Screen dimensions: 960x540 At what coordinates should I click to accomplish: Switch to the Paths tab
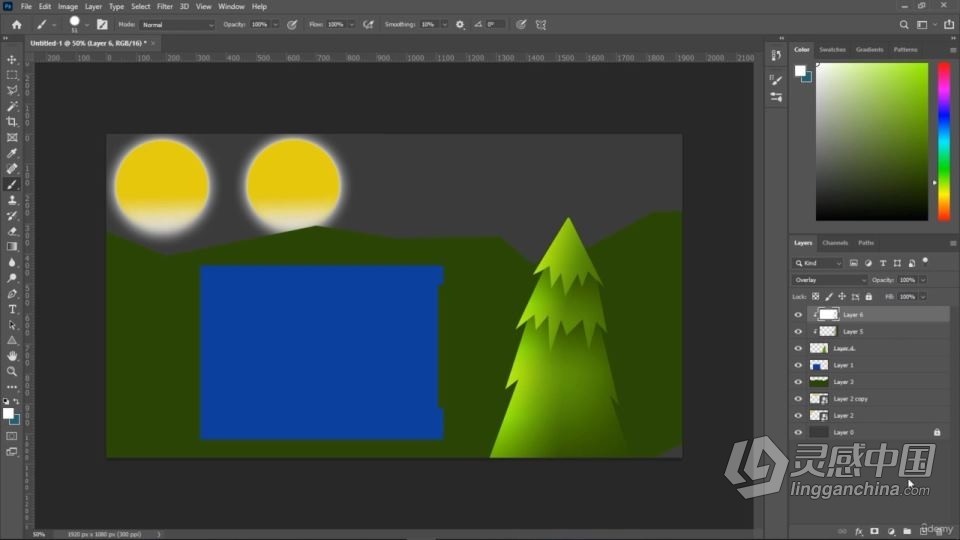point(866,243)
